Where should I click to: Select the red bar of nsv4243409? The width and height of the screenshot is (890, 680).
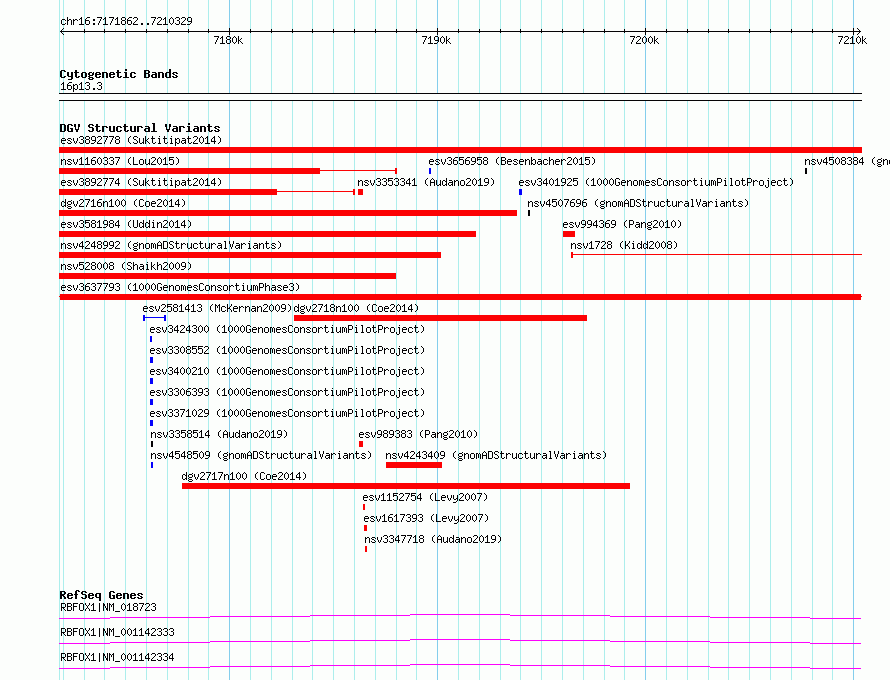point(414,465)
